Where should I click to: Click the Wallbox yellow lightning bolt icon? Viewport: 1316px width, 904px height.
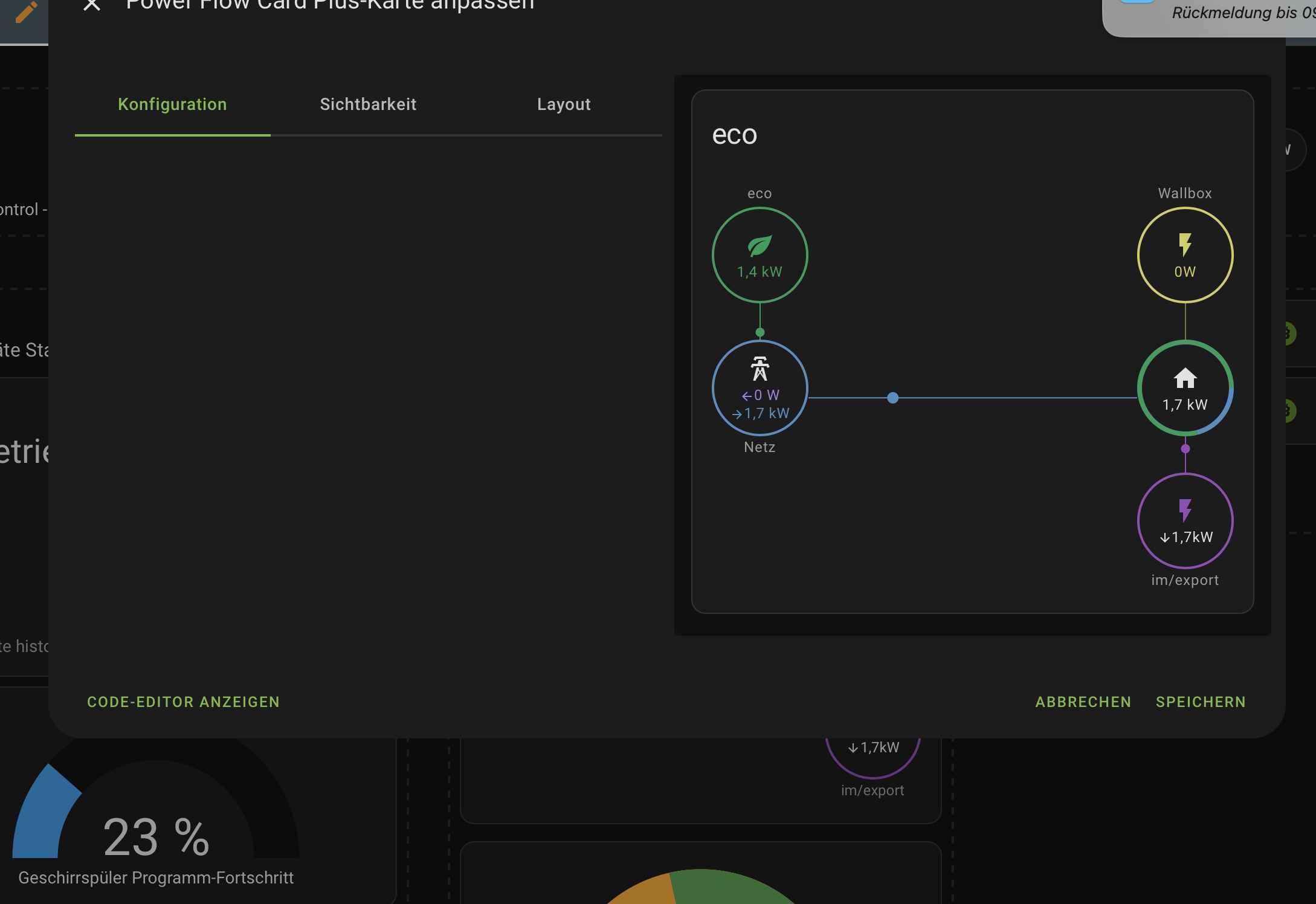[x=1185, y=245]
